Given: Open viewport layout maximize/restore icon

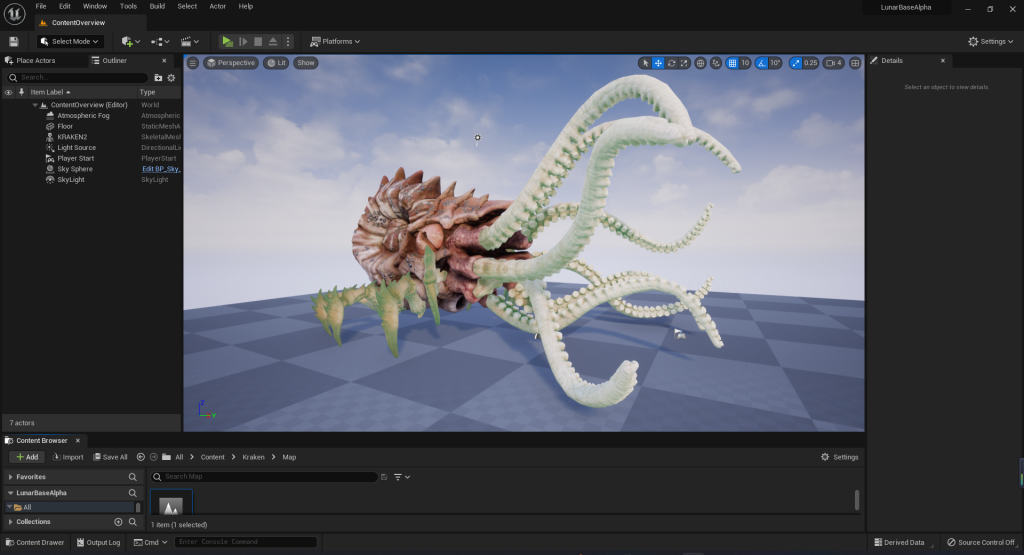Looking at the screenshot, I should pos(855,63).
